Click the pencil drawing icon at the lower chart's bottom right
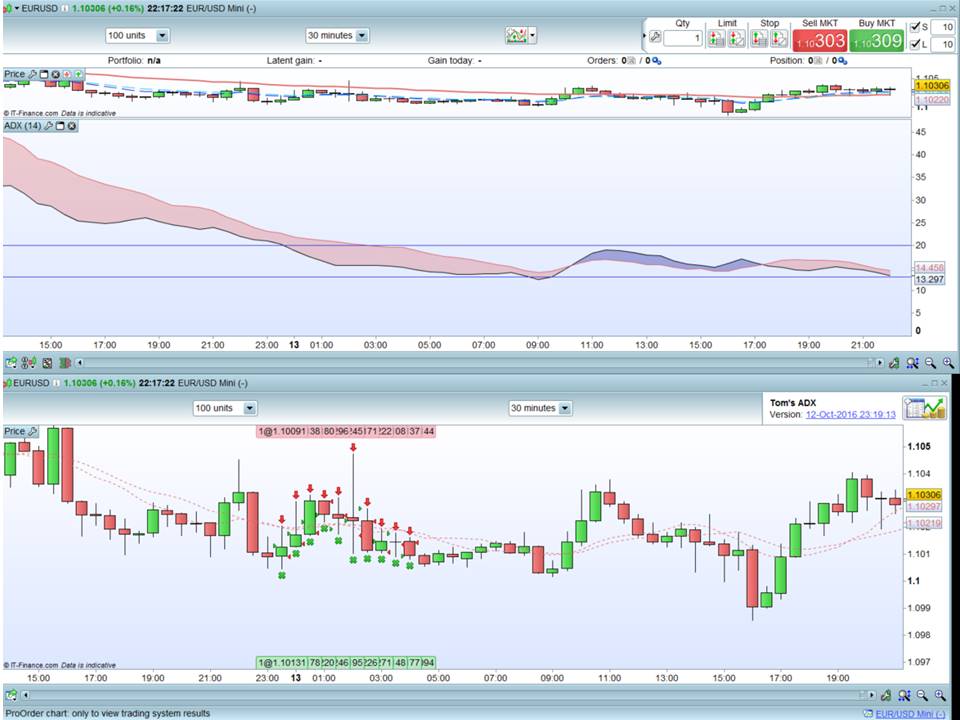The height and width of the screenshot is (720, 960). (x=885, y=696)
